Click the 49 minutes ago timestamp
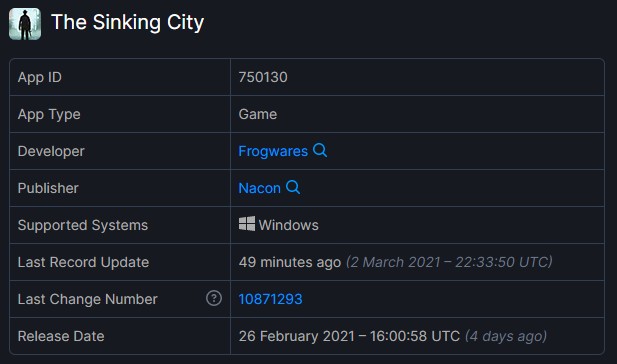This screenshot has height=364, width=617. coord(290,262)
